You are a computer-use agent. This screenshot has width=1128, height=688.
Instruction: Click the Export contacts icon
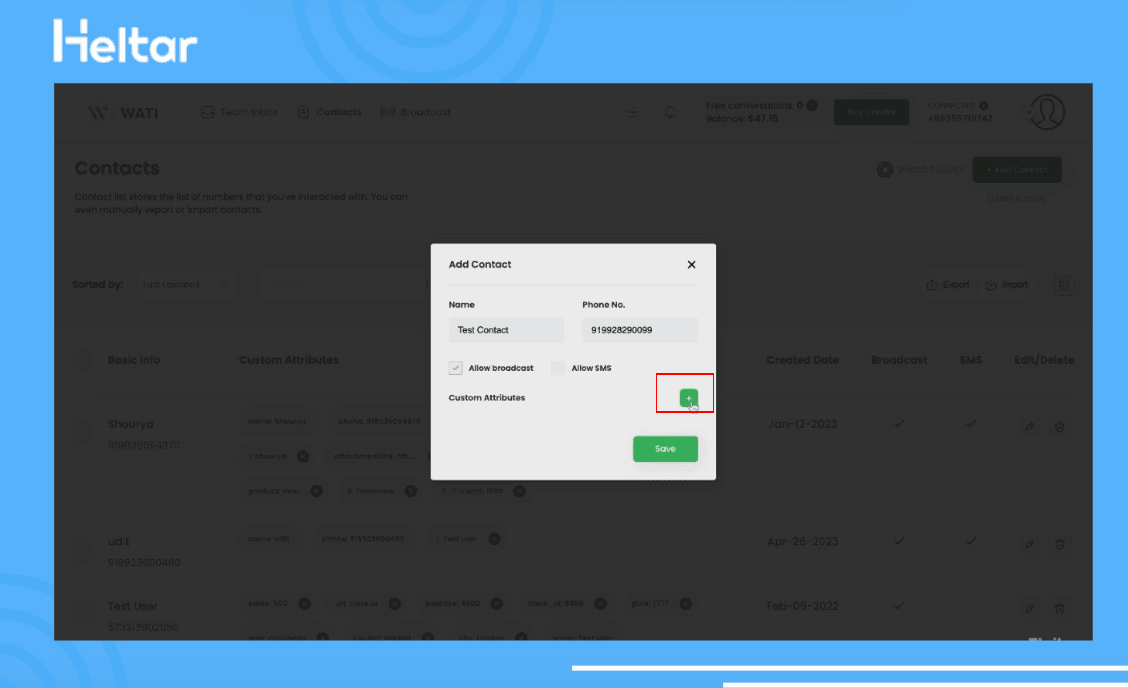[947, 285]
